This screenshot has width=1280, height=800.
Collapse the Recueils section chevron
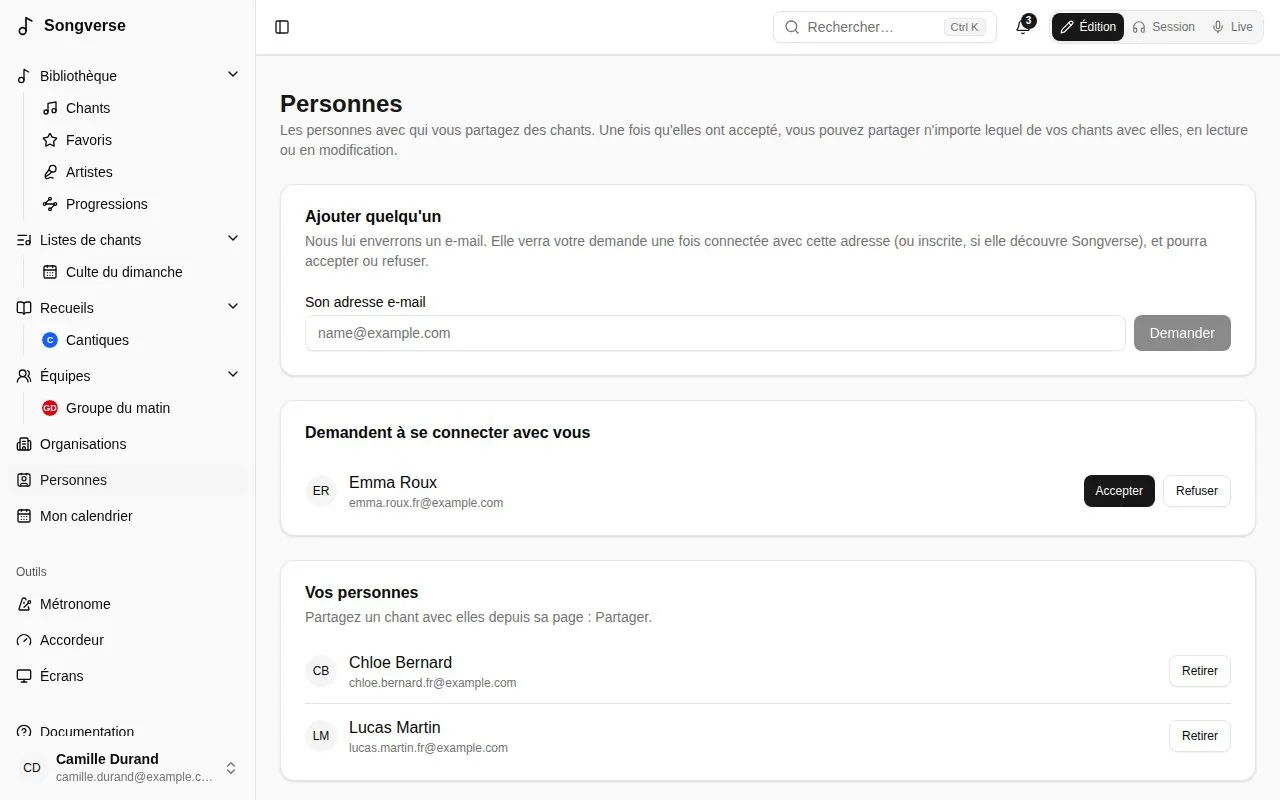233,307
